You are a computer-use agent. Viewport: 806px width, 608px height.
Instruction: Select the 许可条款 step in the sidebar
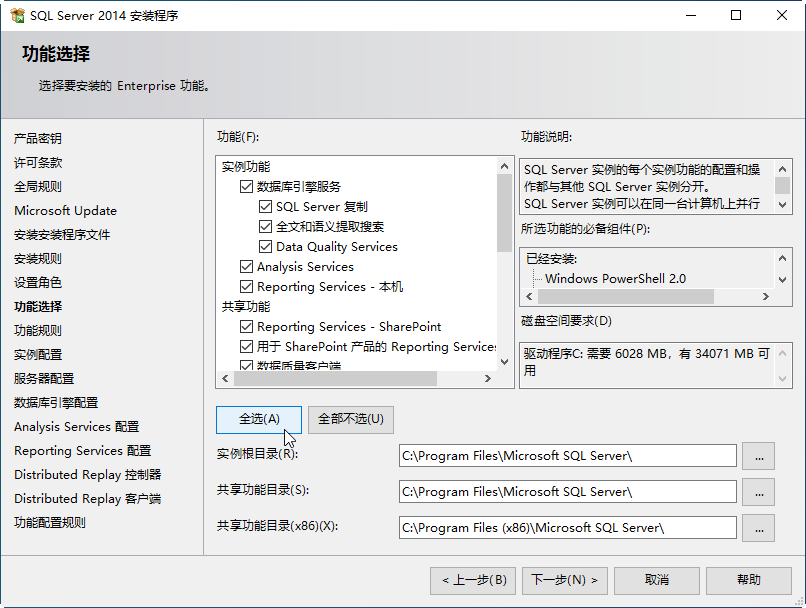tap(38, 163)
